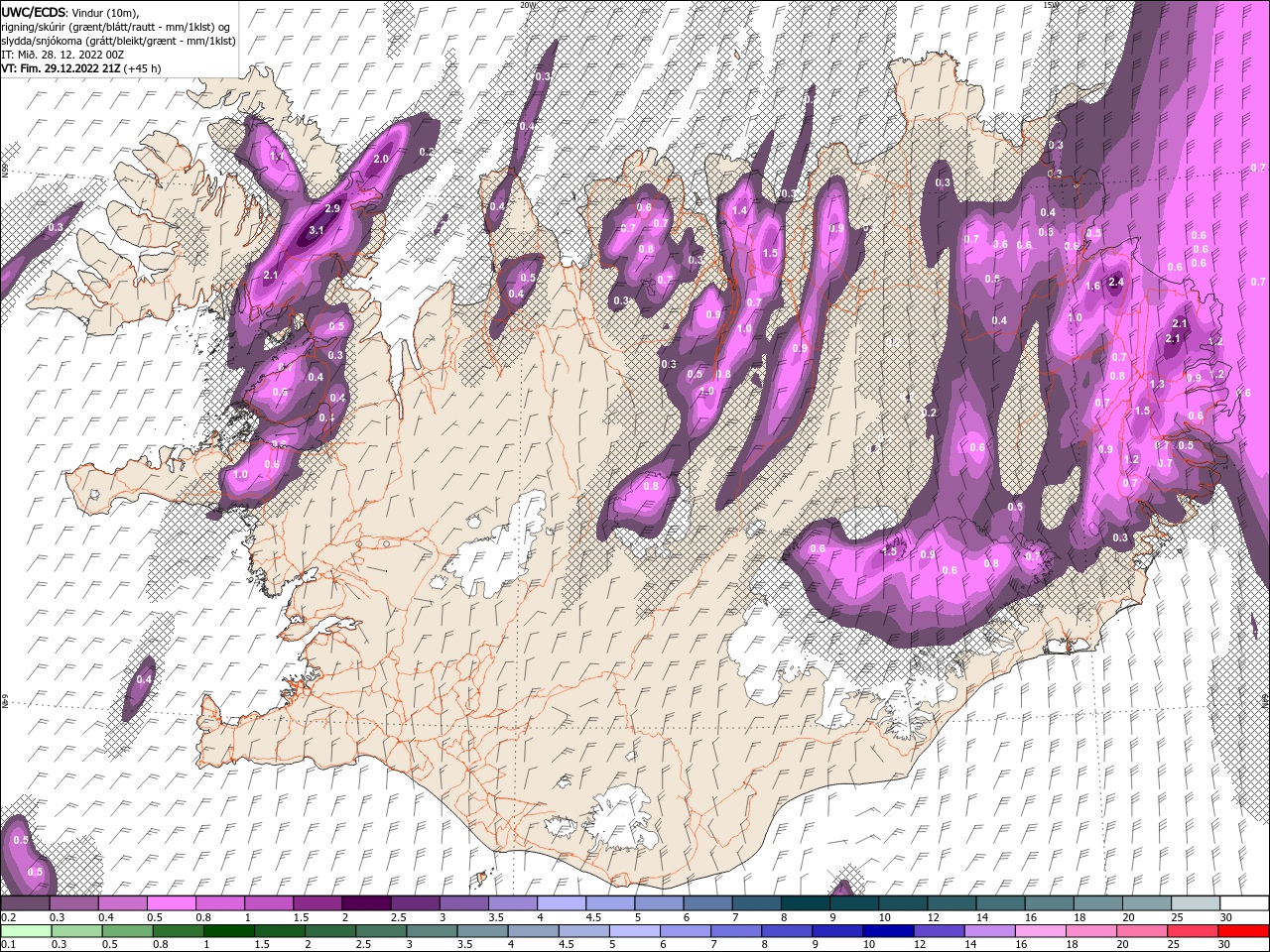Image resolution: width=1270 pixels, height=952 pixels.
Task: Click the bright pink 0.5 swatch in the purple scale
Action: point(172,903)
